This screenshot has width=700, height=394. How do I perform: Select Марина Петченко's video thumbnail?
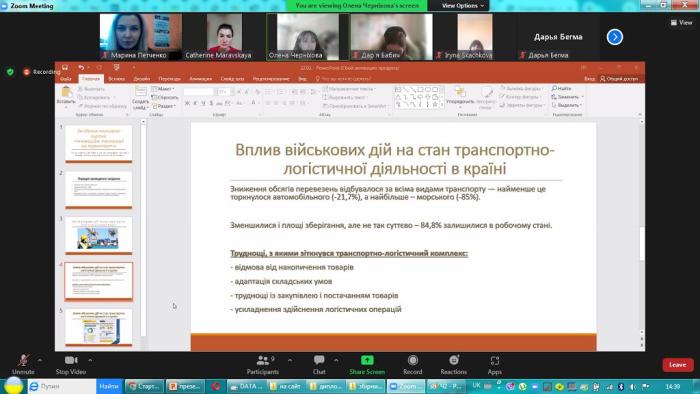tap(141, 37)
